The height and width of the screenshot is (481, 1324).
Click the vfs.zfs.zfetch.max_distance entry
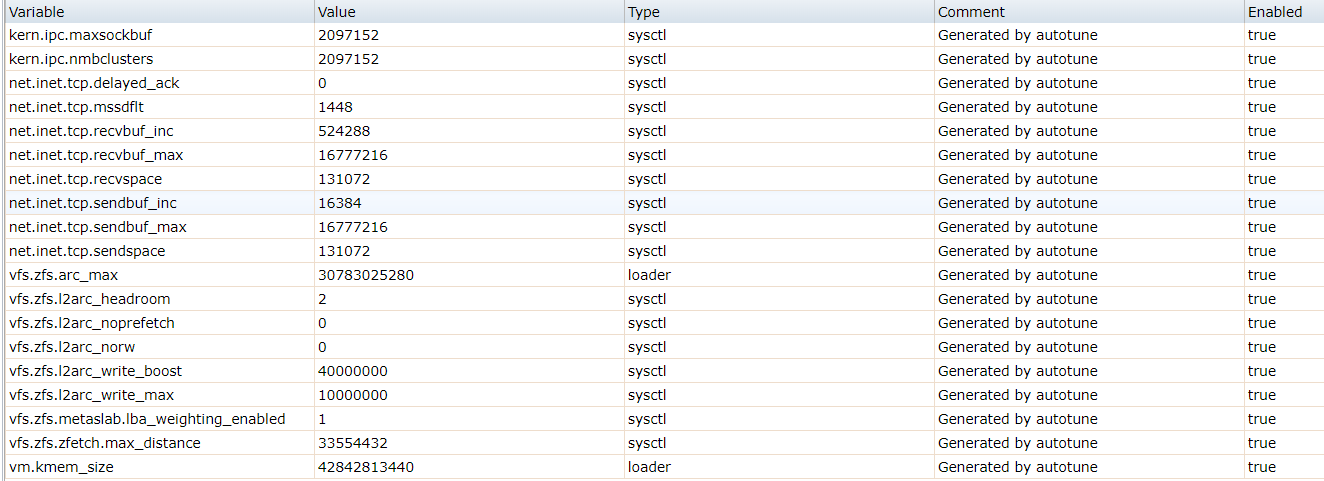(104, 443)
